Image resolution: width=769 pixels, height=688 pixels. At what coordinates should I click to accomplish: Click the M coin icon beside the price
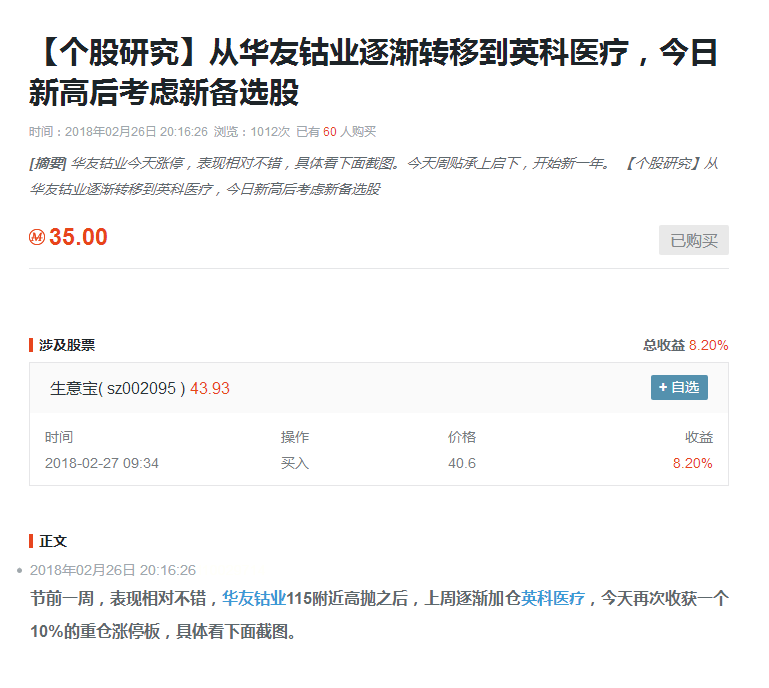tap(37, 238)
